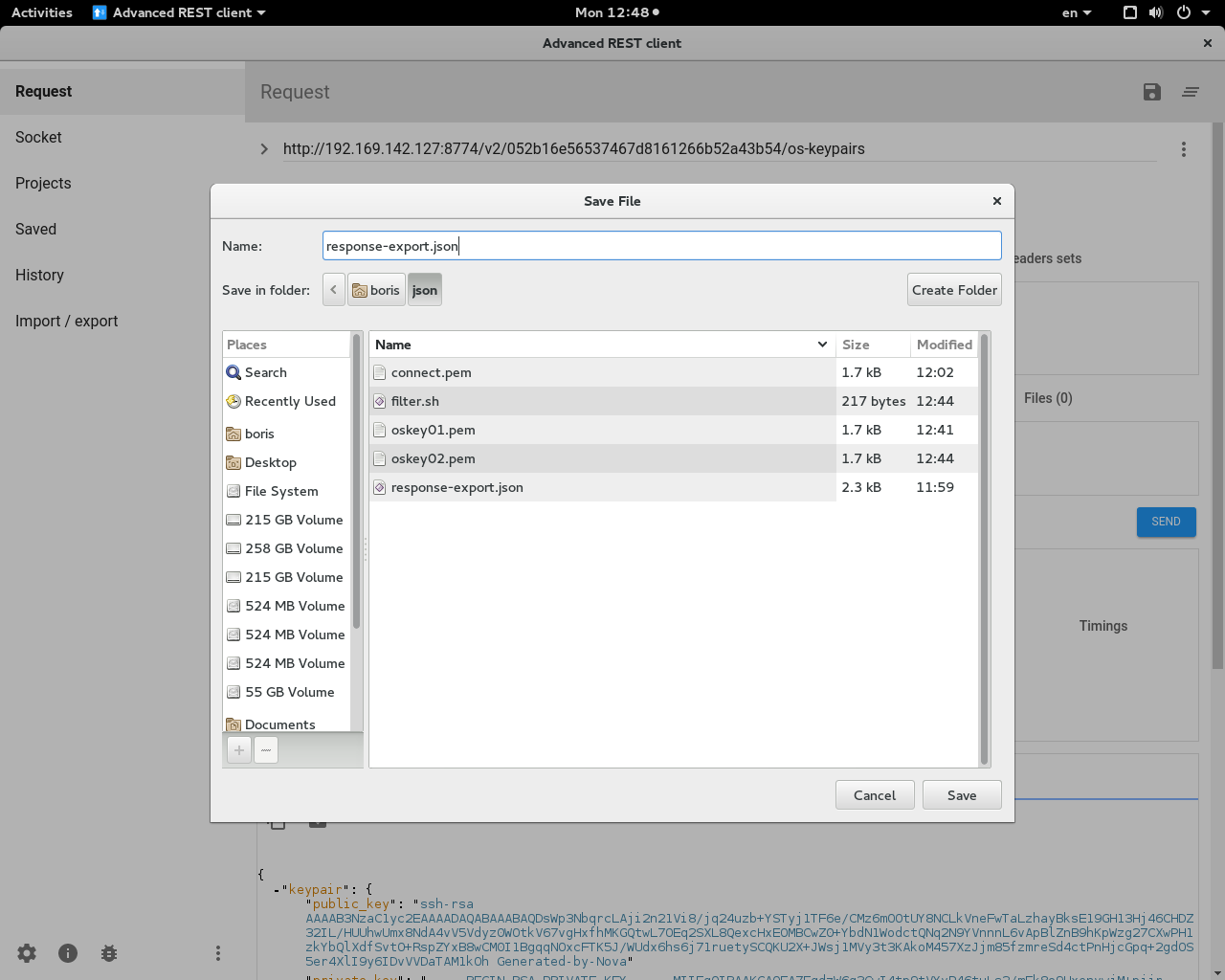Select the json path folder button

click(x=425, y=290)
